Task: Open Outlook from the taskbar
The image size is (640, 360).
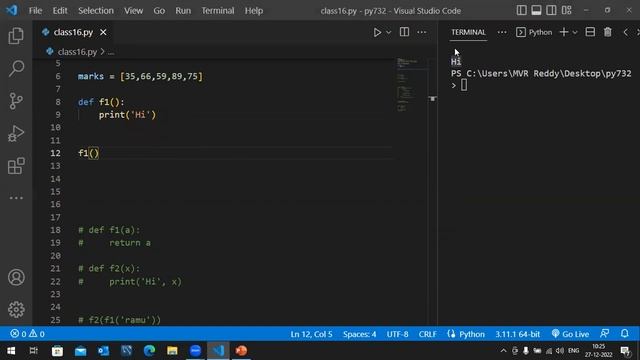Action: 103,351
